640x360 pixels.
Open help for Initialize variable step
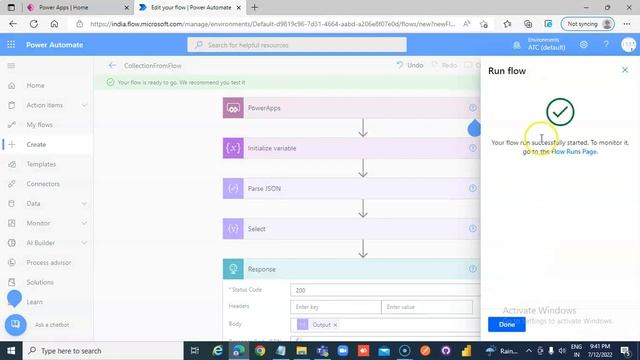pyautogui.click(x=472, y=148)
